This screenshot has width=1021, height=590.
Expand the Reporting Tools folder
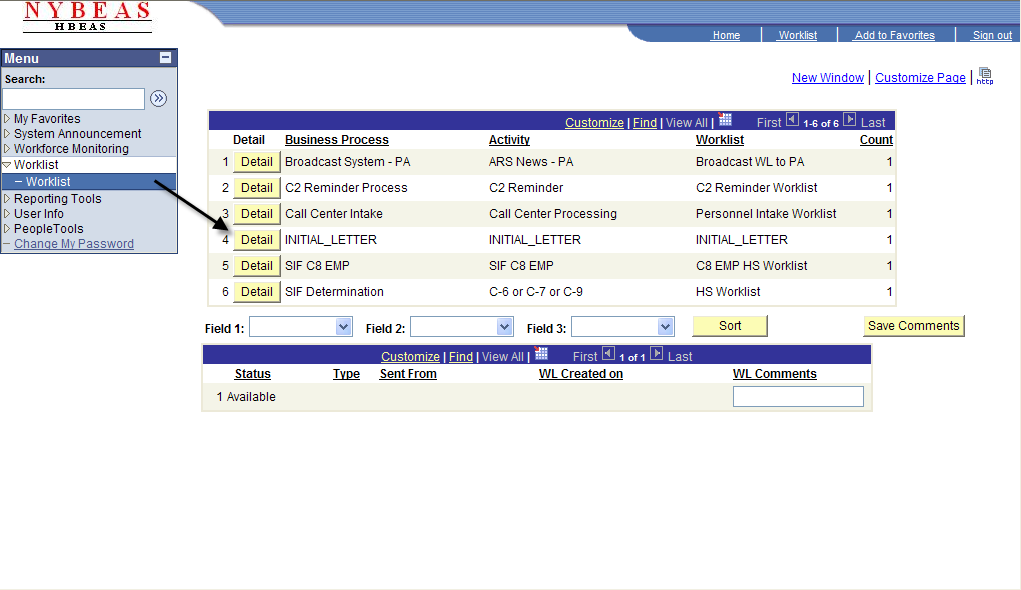7,199
